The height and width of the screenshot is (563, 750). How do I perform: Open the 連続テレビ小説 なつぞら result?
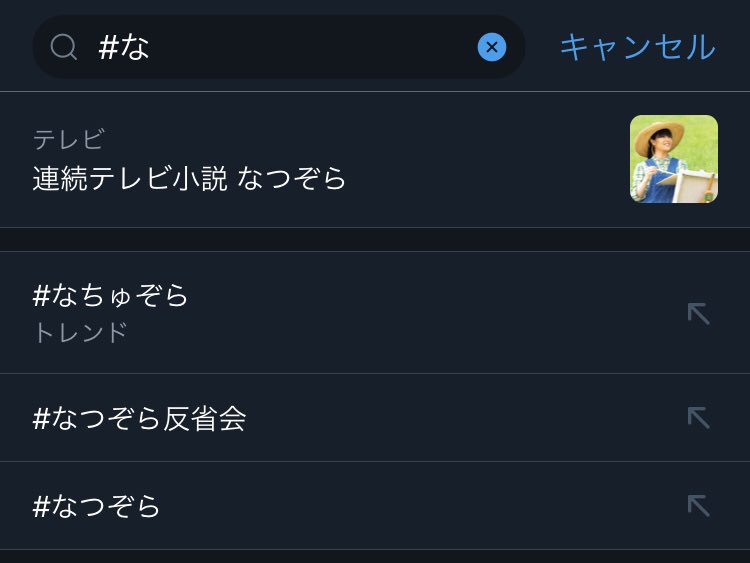[375, 159]
